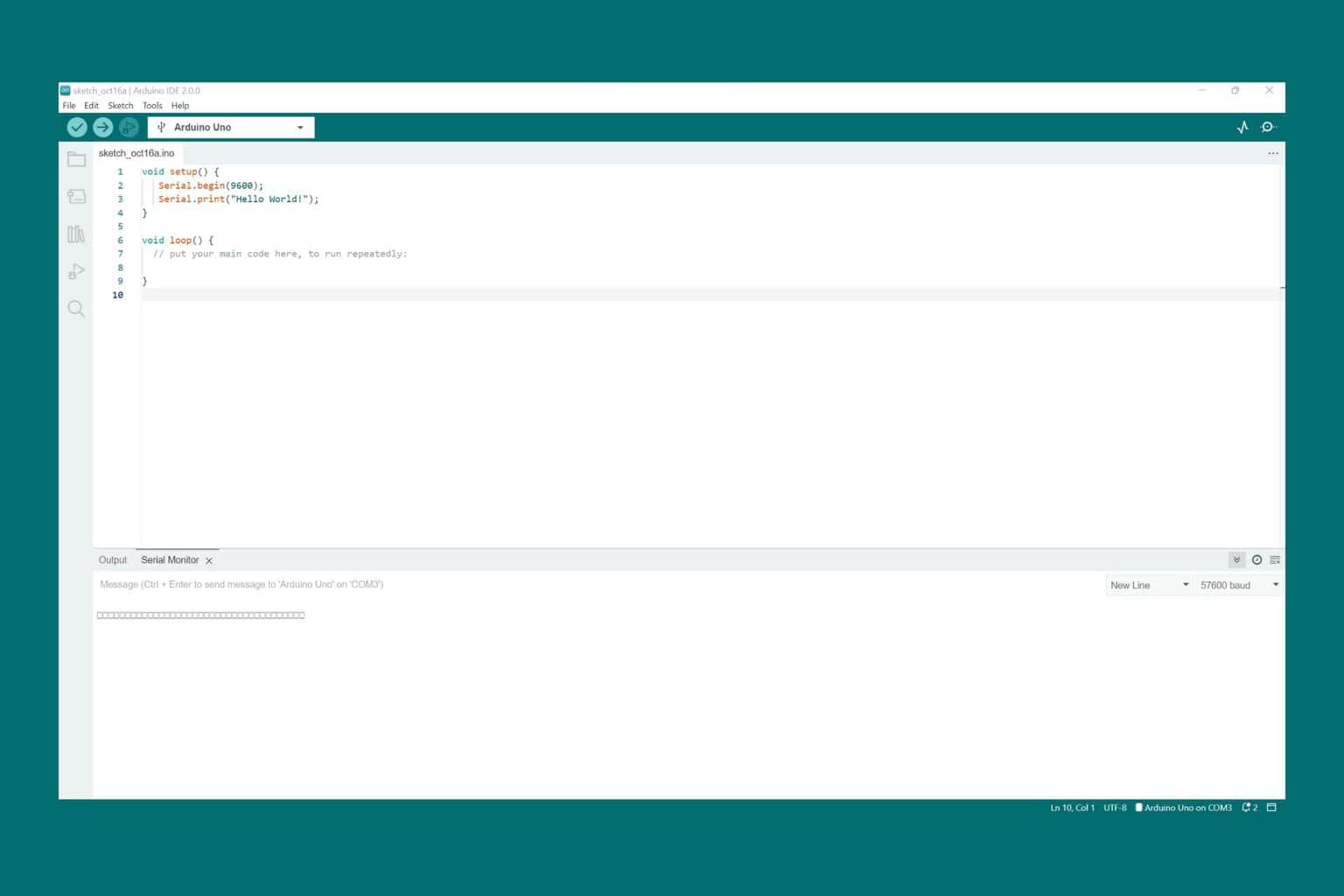1344x896 pixels.
Task: Clear Serial Monitor output icon
Action: [1275, 560]
